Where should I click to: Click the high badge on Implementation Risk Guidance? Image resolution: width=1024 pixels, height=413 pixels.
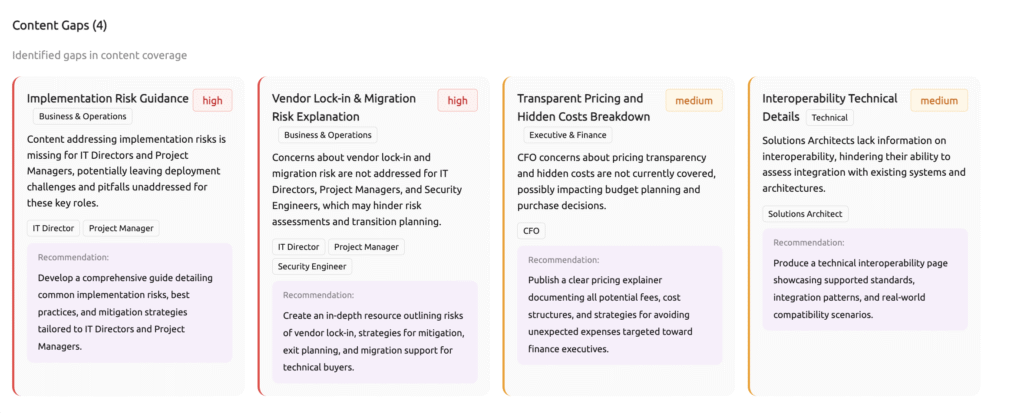(213, 100)
